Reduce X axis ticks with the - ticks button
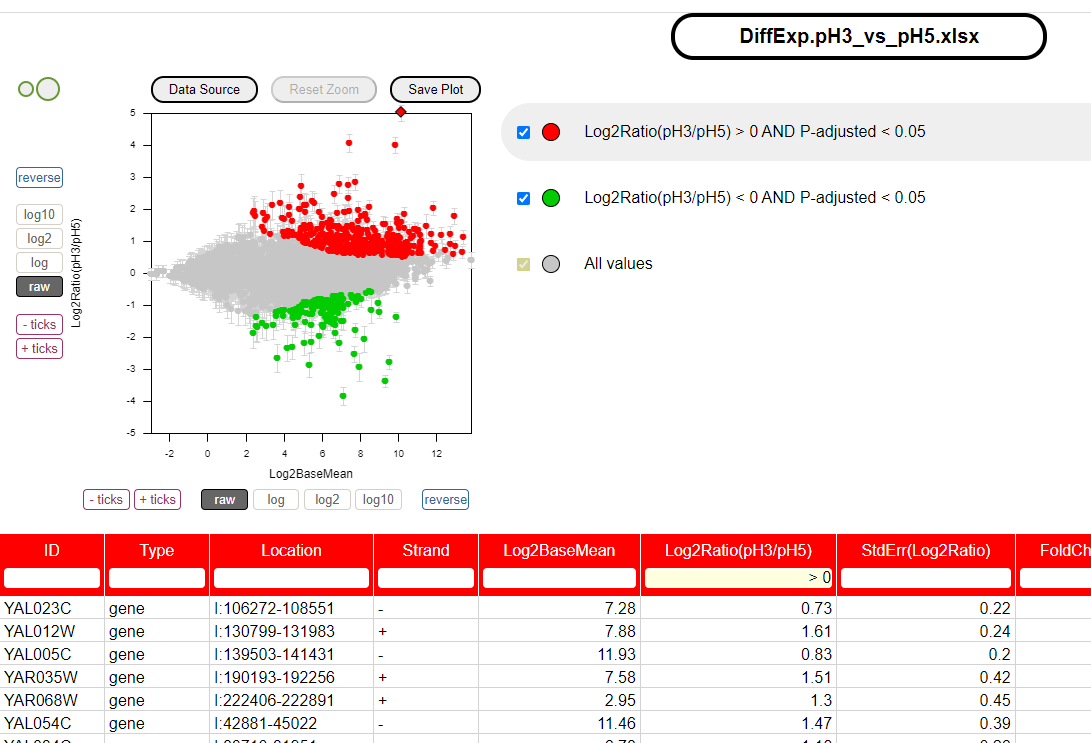The image size is (1091, 743). tap(106, 500)
